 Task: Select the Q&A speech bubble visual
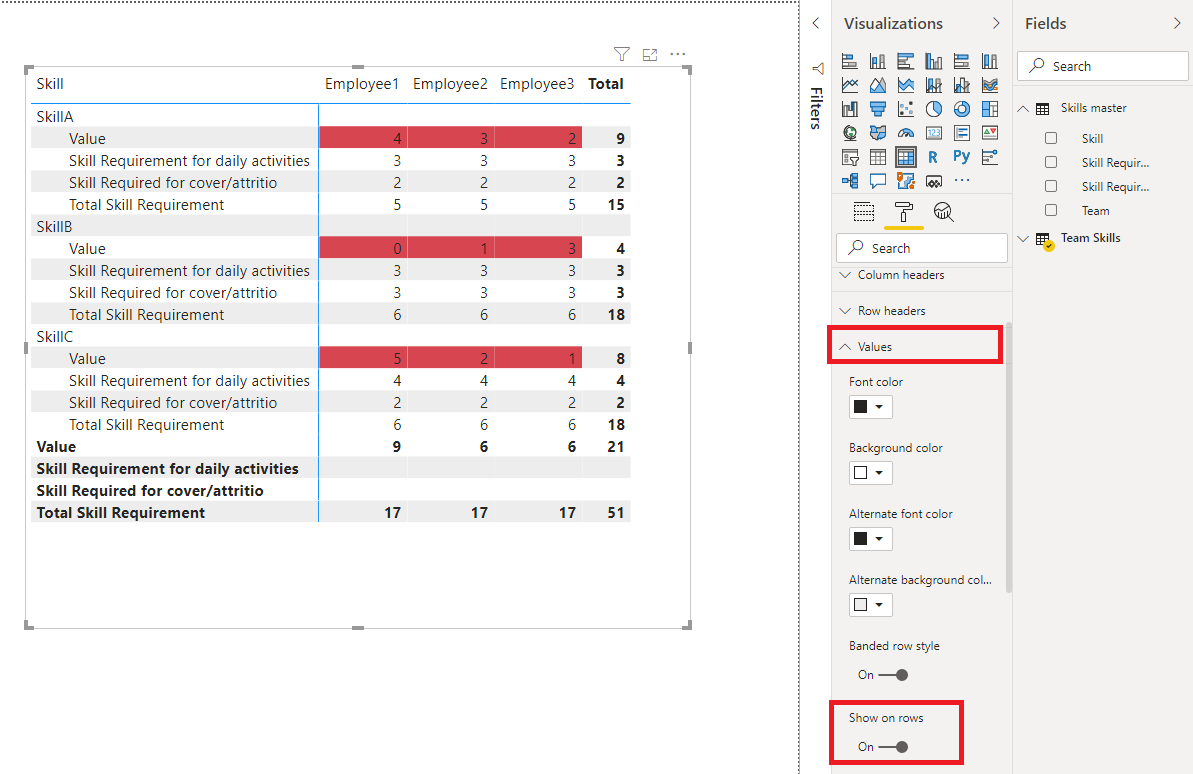coord(878,181)
